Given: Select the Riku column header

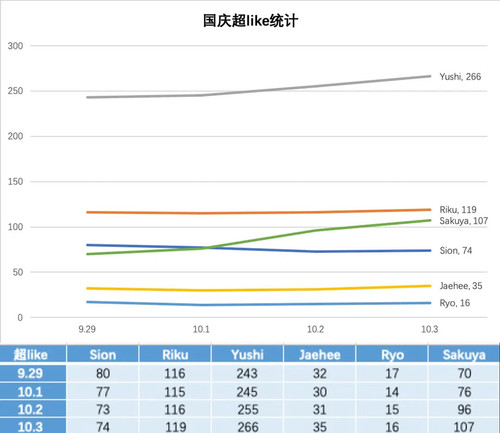Looking at the screenshot, I should pyautogui.click(x=175, y=354).
